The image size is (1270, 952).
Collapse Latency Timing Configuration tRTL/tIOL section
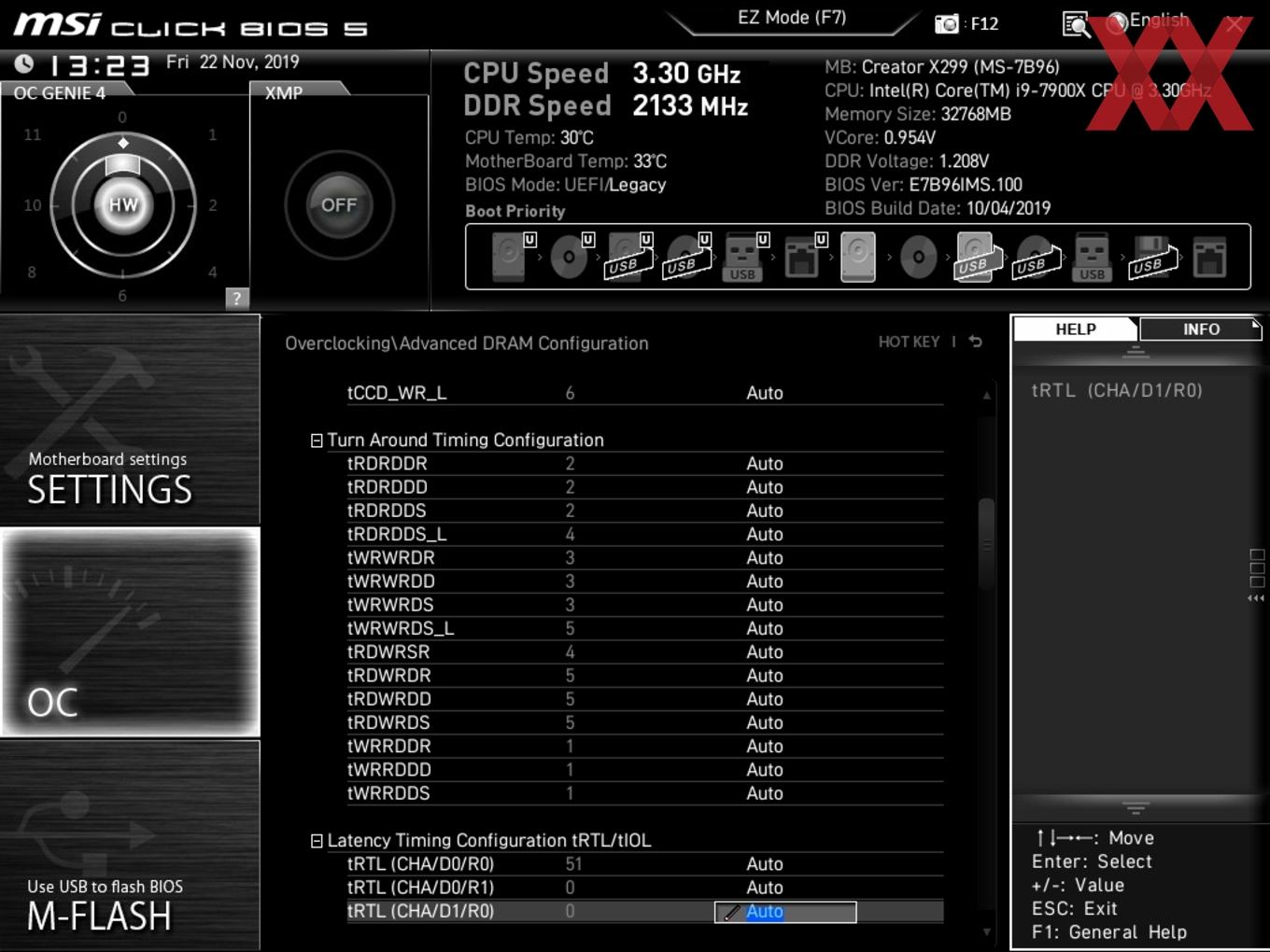317,841
